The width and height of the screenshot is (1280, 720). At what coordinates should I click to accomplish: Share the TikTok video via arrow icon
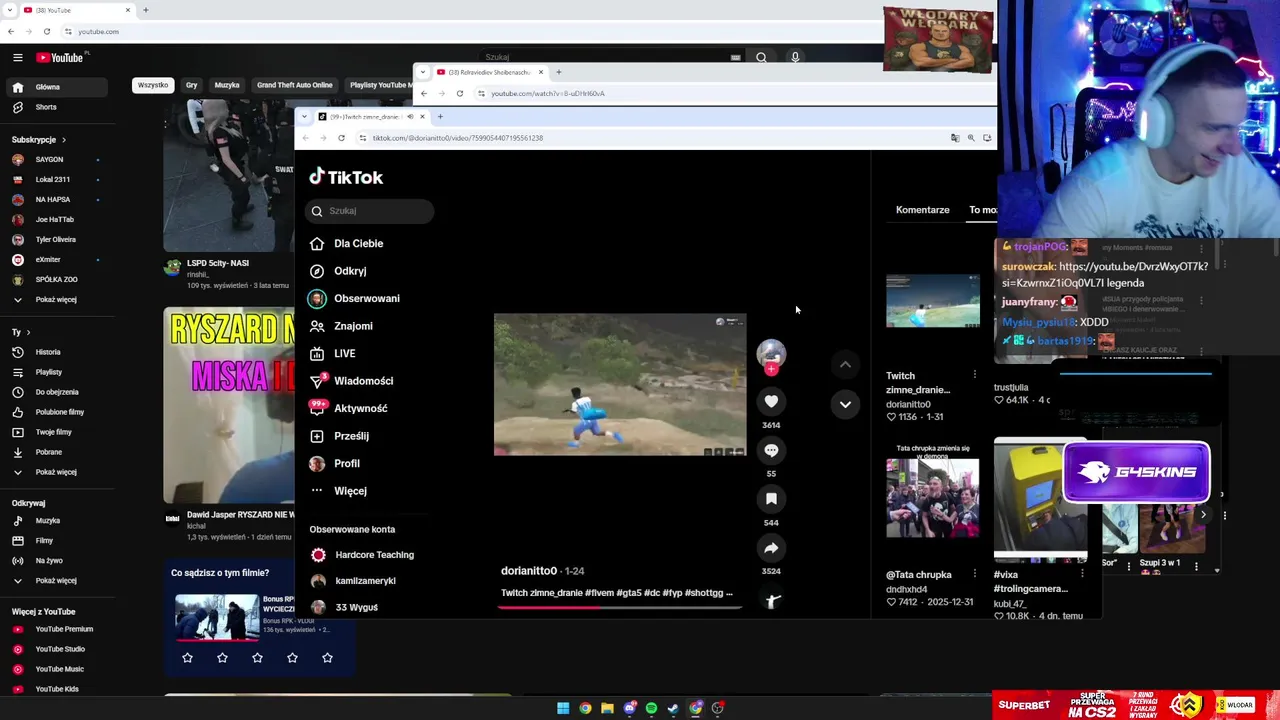(x=771, y=548)
